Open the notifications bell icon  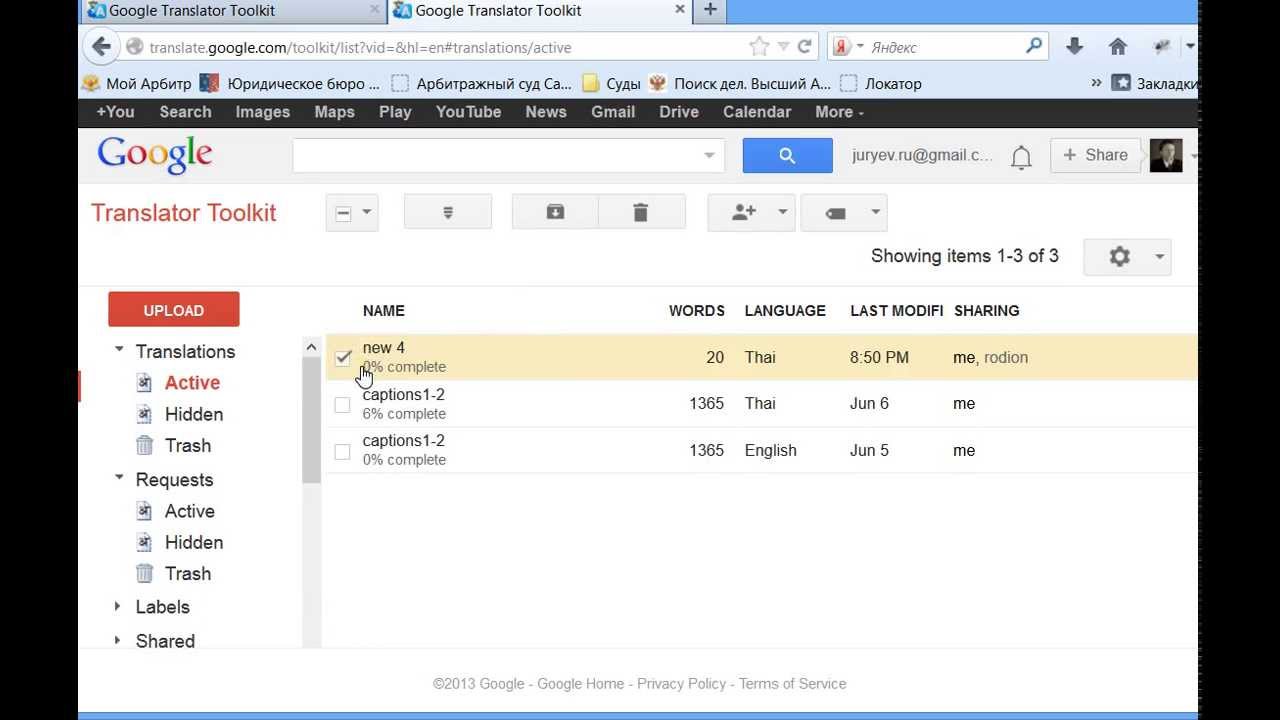[x=1021, y=156]
